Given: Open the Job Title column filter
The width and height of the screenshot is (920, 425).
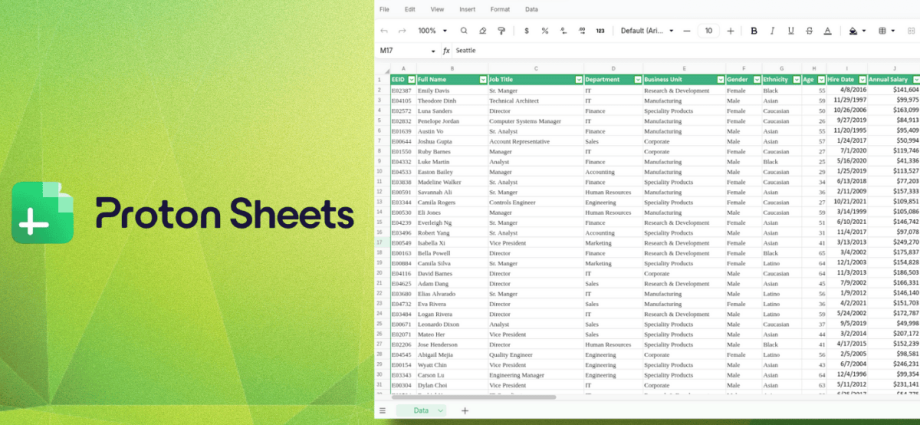Looking at the screenshot, I should pyautogui.click(x=579, y=80).
